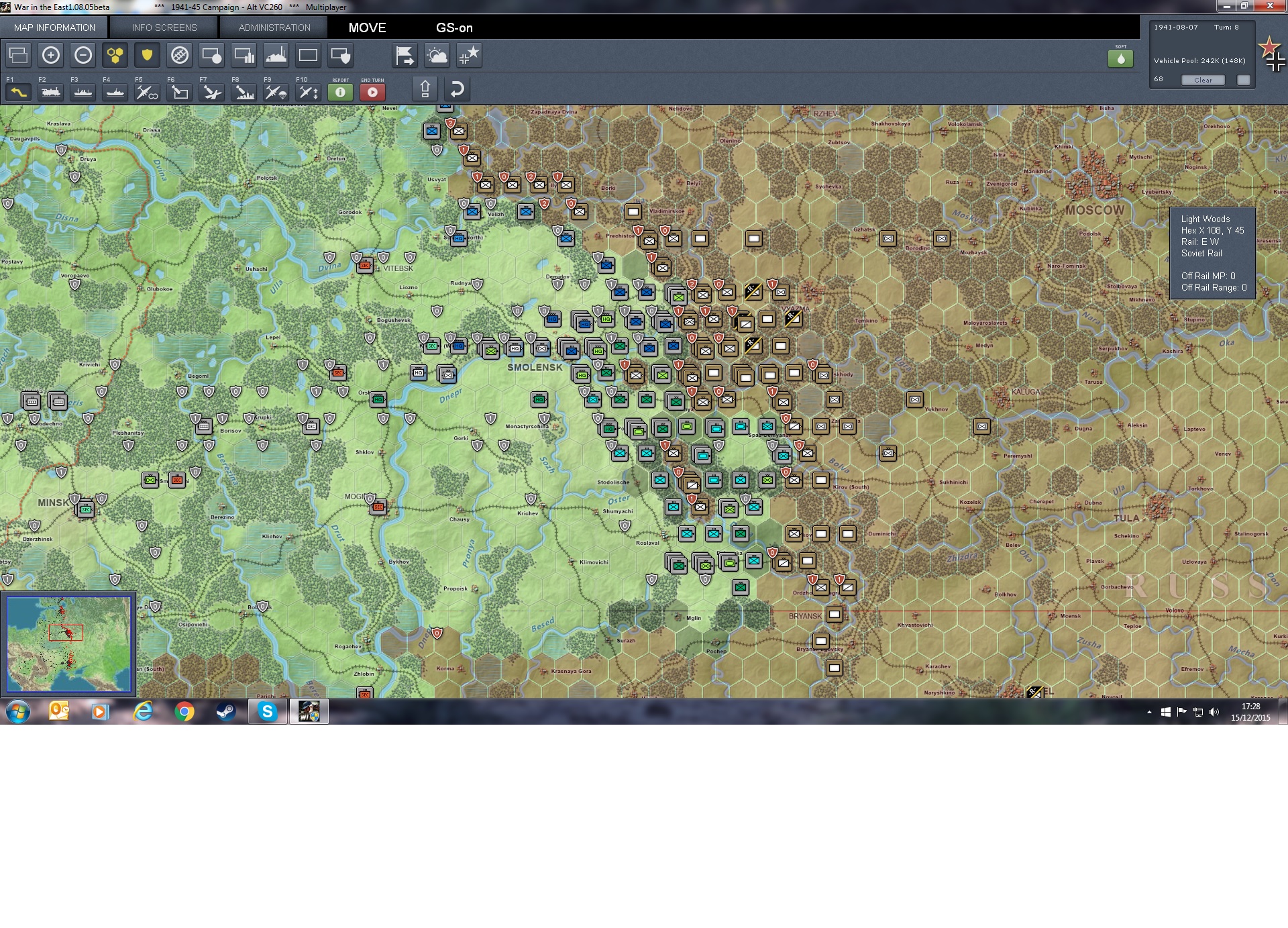This screenshot has height=928, width=1288.
Task: Open the MAP INFORMATION tab
Action: [x=54, y=28]
